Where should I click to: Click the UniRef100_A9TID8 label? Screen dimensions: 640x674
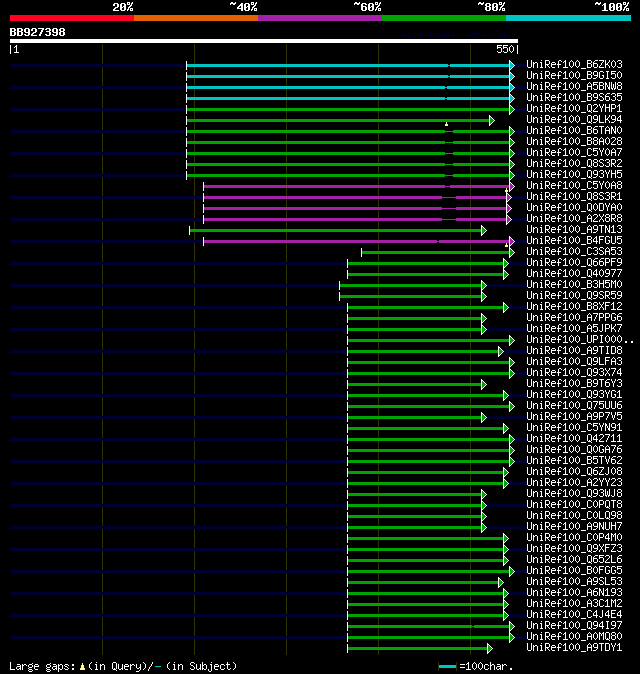point(574,351)
